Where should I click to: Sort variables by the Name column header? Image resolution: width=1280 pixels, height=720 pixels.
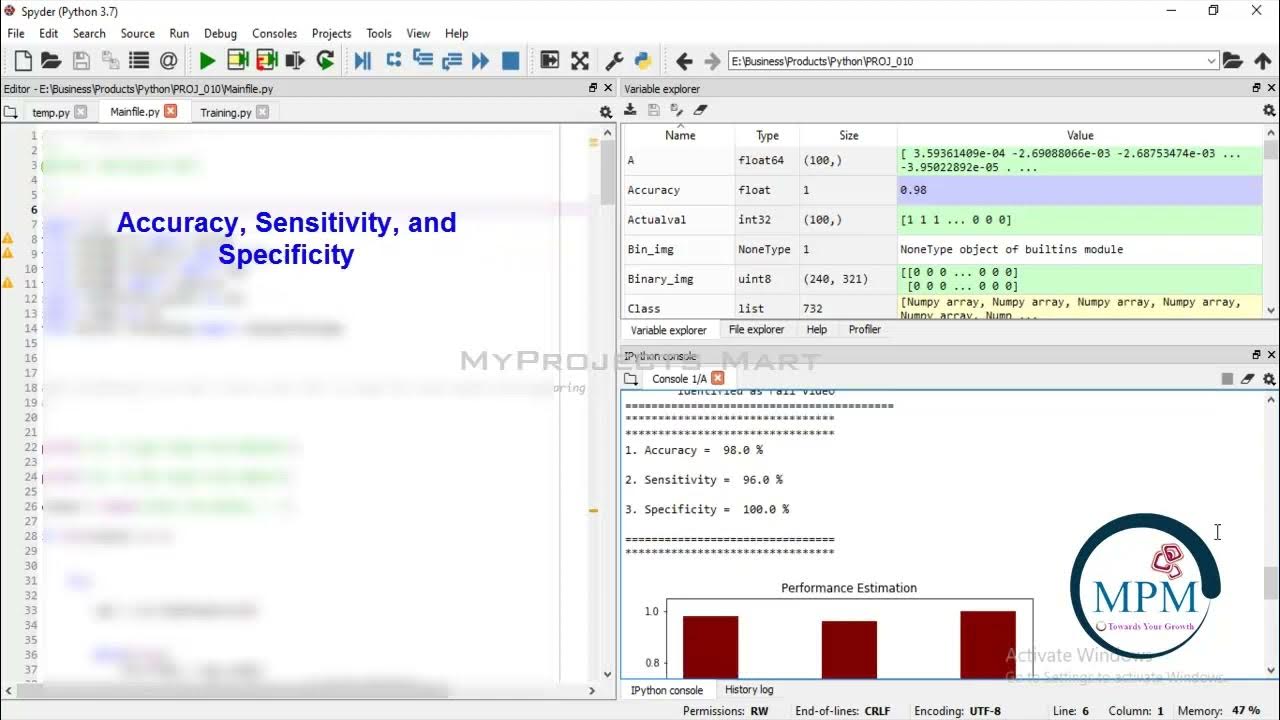[680, 135]
